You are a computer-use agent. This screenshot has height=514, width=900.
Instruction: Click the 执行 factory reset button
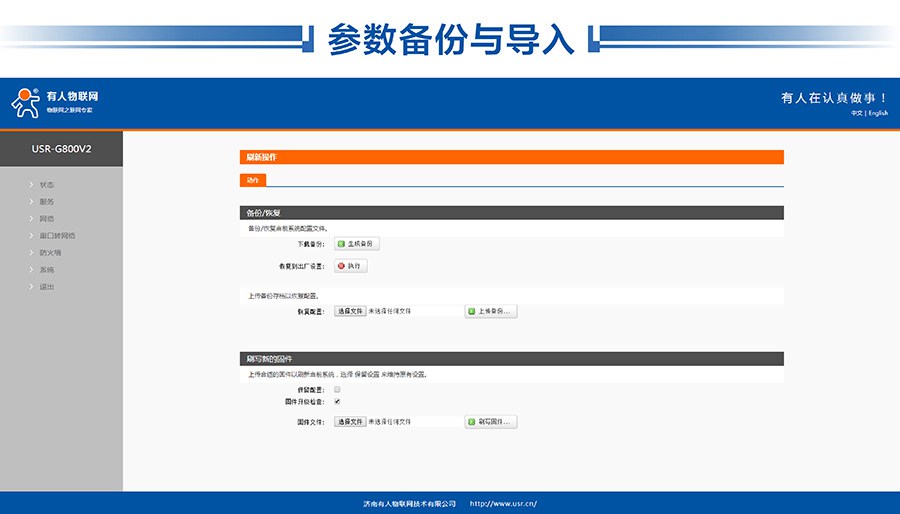tap(350, 266)
